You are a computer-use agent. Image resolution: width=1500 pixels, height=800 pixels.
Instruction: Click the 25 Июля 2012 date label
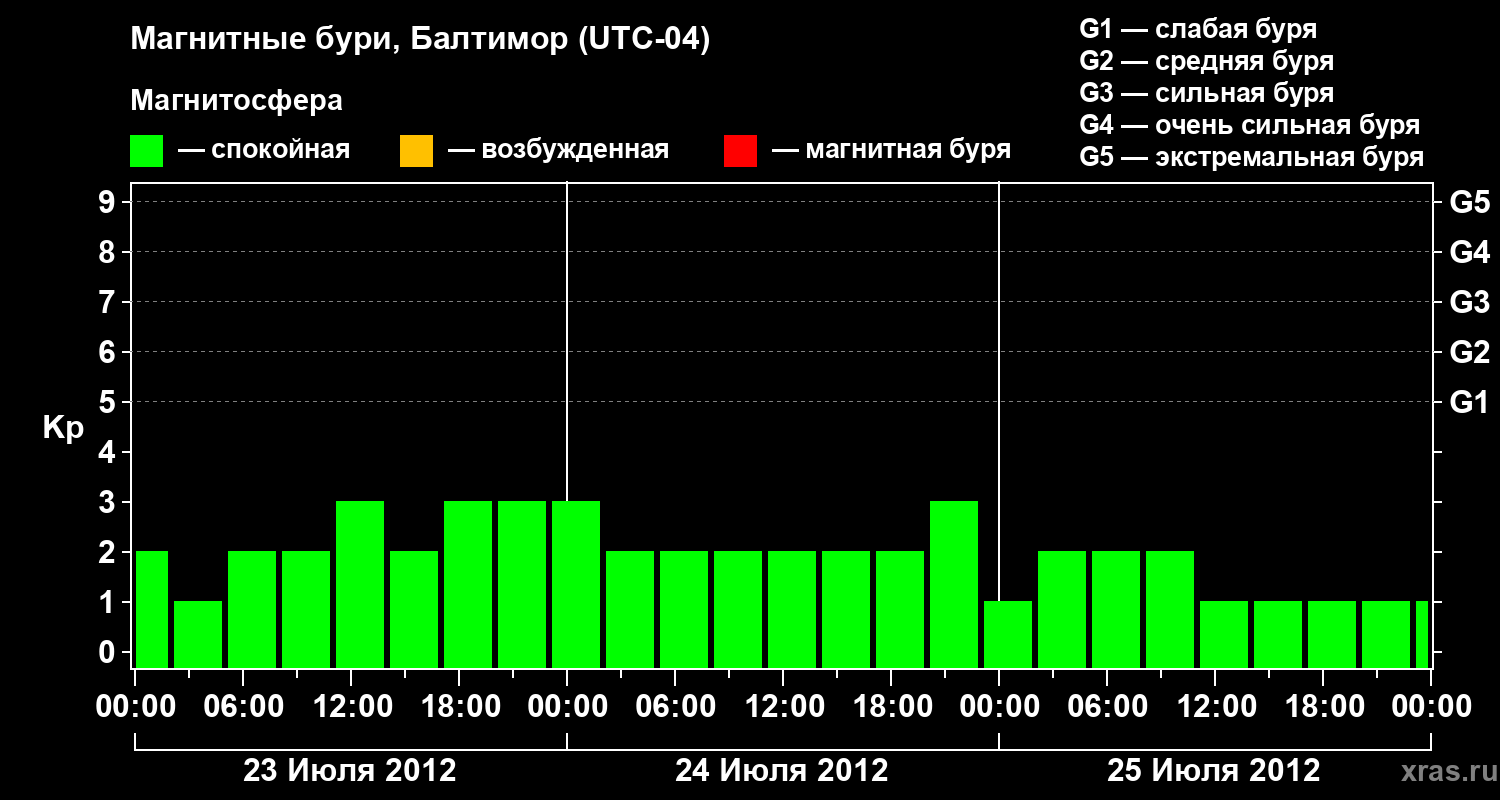point(1214,771)
